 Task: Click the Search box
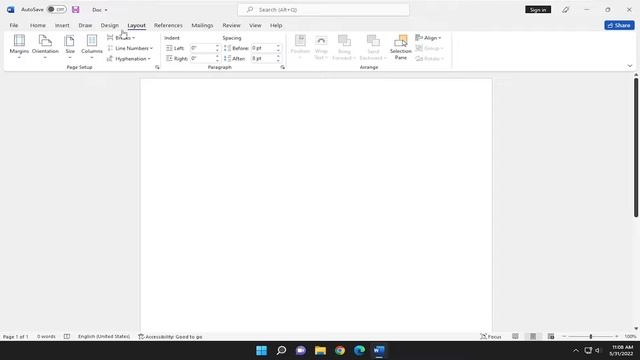click(324, 9)
